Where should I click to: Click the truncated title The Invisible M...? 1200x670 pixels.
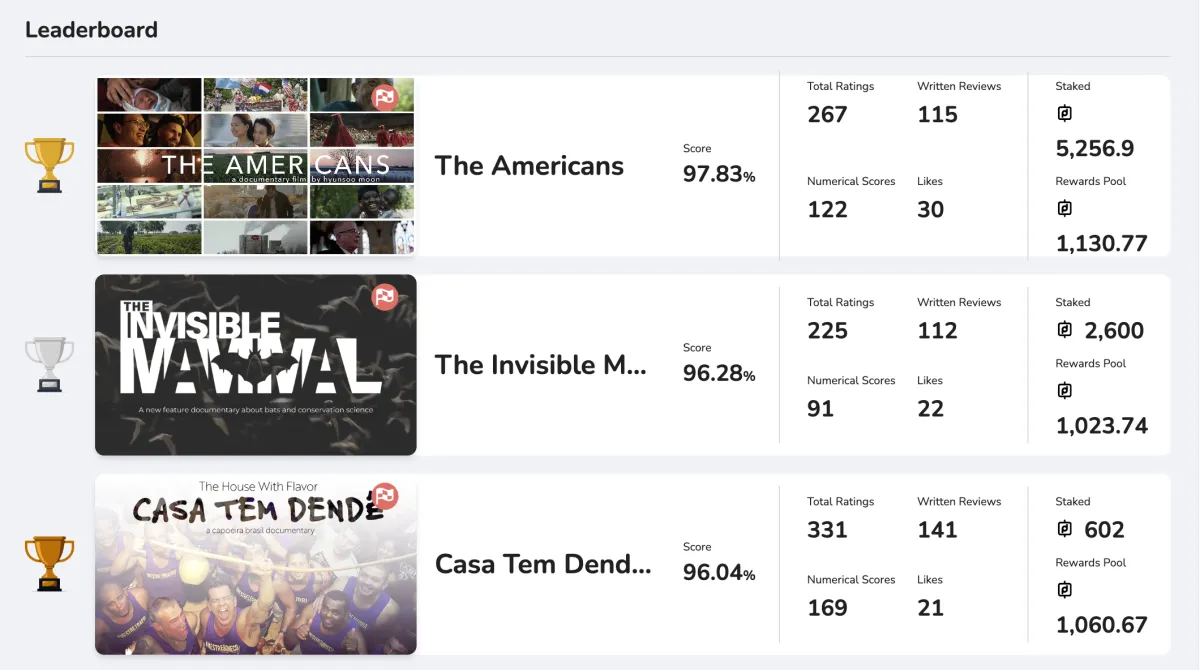(540, 364)
